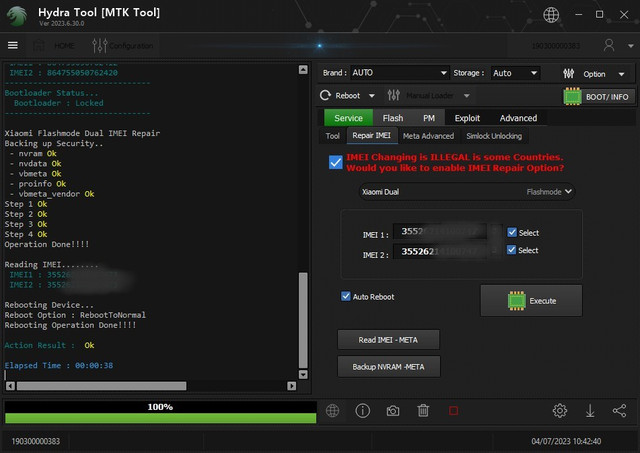Open the user account icon
The width and height of the screenshot is (640, 453).
(x=609, y=45)
